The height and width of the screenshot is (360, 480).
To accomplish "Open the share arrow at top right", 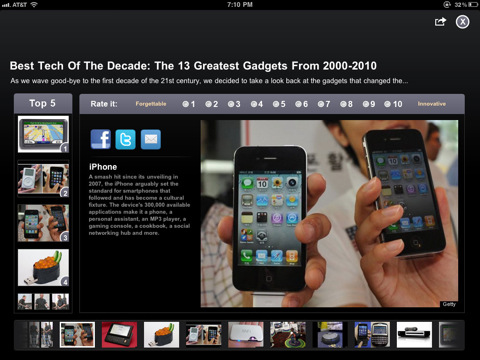I will 440,22.
